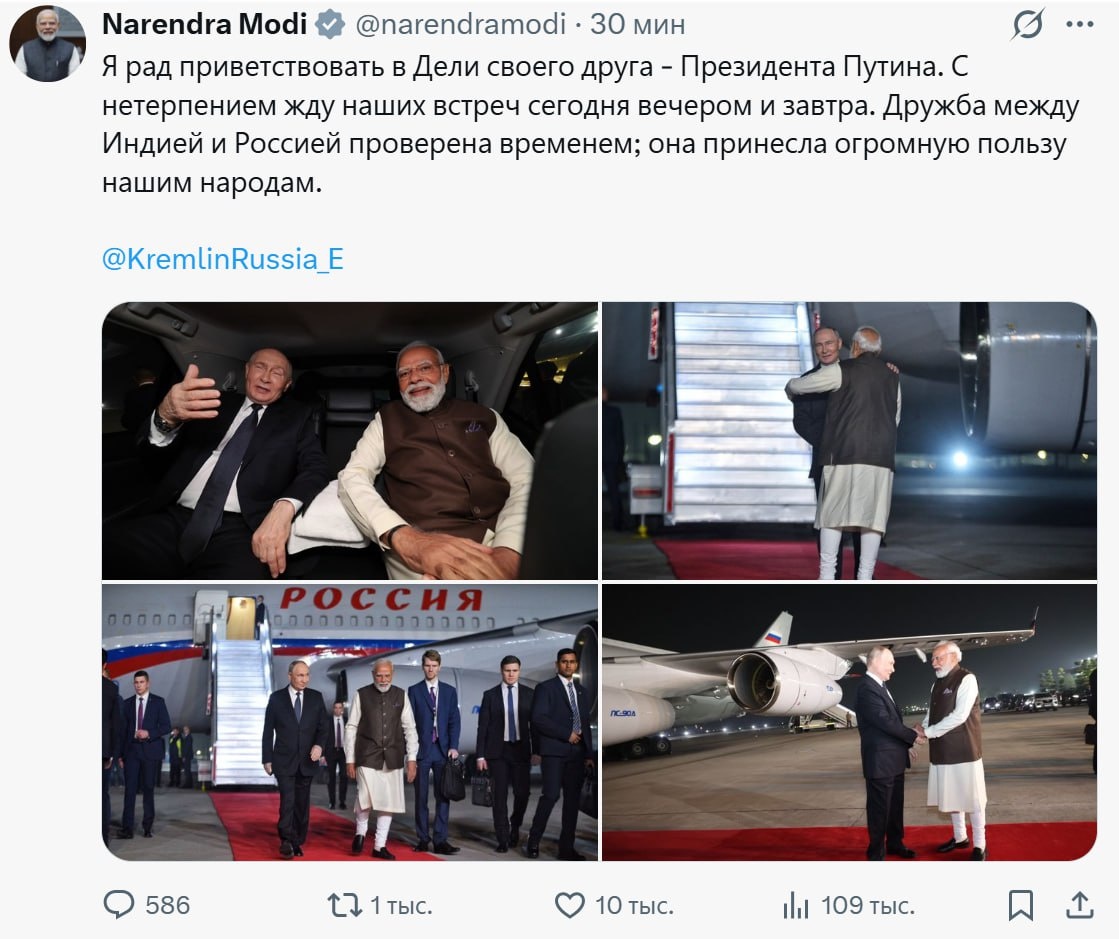Viewport: 1119px width, 939px height.
Task: Click the 586 replies count
Action: pyautogui.click(x=168, y=905)
